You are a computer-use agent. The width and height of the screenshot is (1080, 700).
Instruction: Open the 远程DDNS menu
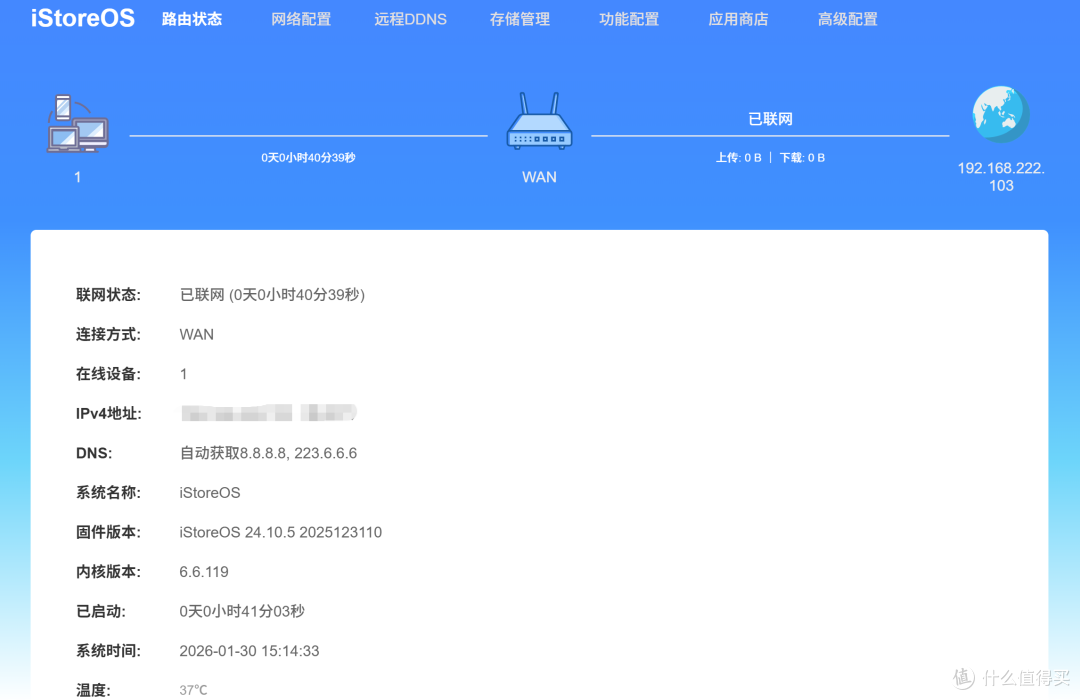pyautogui.click(x=411, y=19)
